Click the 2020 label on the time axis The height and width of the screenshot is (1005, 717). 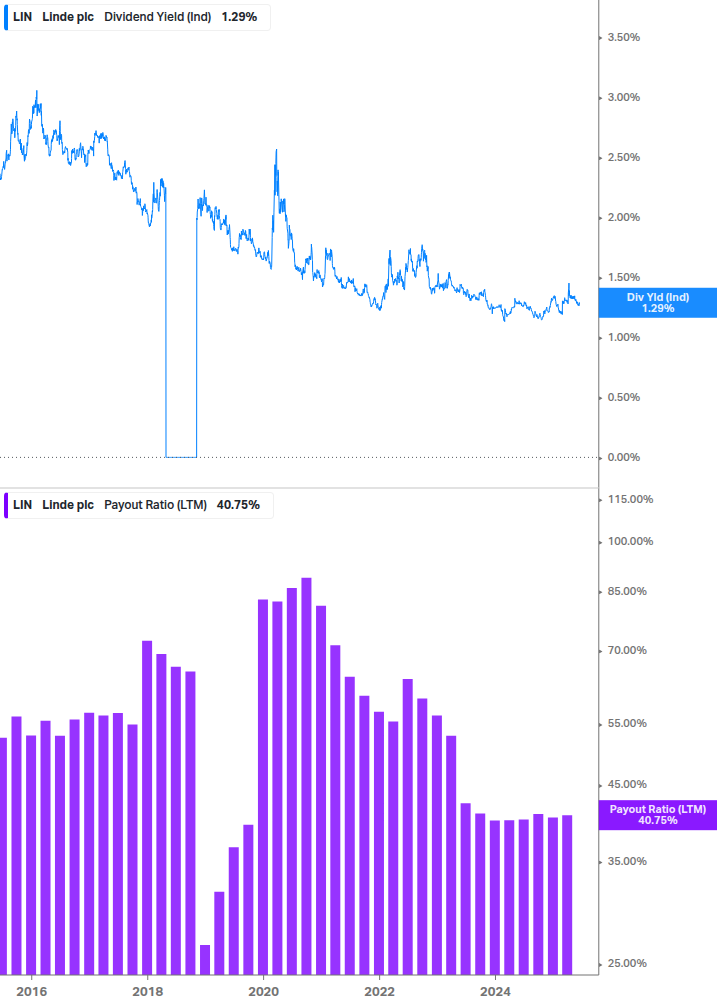263,992
